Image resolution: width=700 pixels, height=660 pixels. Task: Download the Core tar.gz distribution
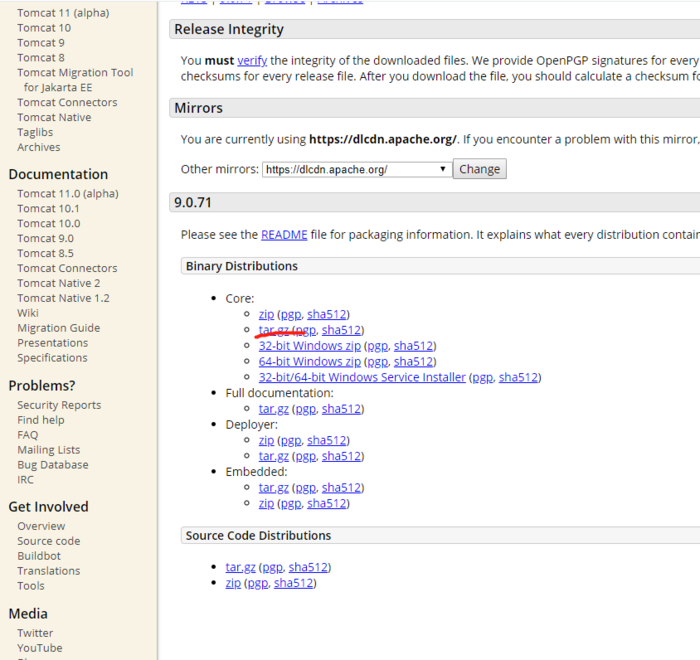273,330
